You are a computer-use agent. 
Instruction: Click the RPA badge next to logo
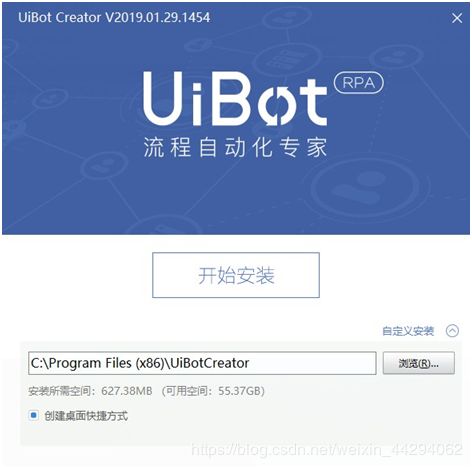click(x=359, y=83)
